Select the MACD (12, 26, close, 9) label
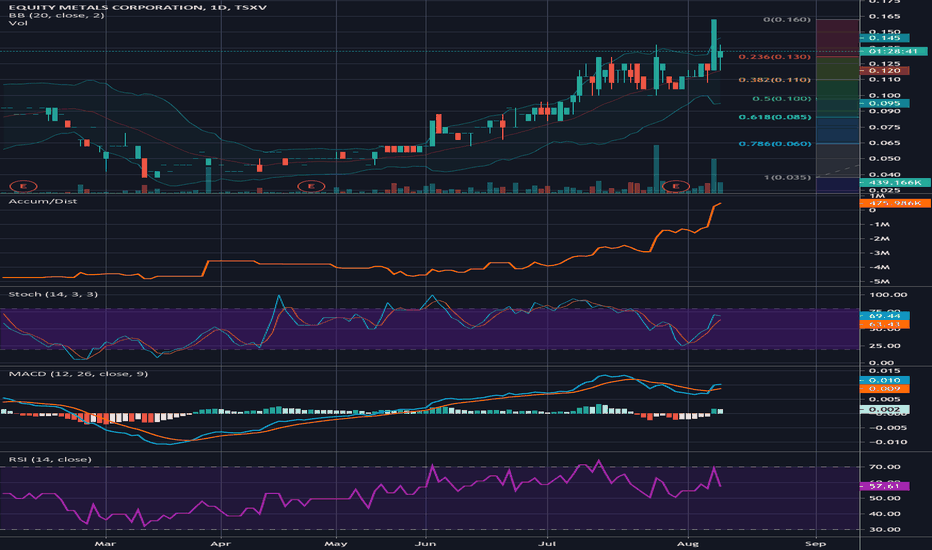The height and width of the screenshot is (550, 932). (x=78, y=373)
